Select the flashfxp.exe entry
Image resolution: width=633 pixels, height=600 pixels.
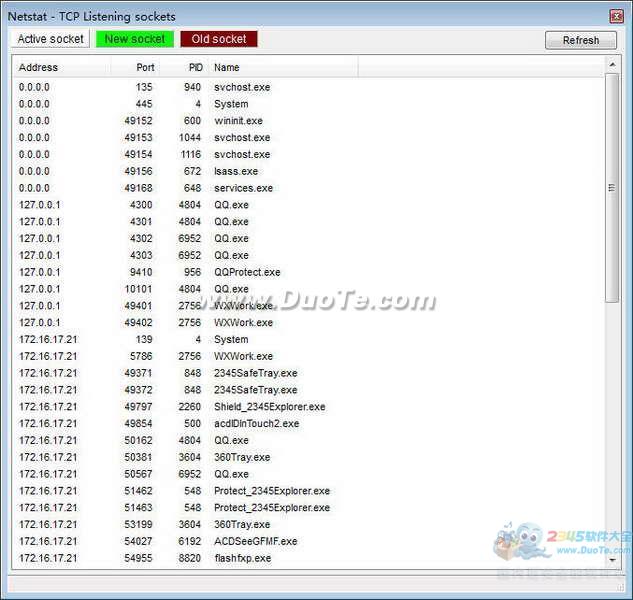tap(242, 558)
